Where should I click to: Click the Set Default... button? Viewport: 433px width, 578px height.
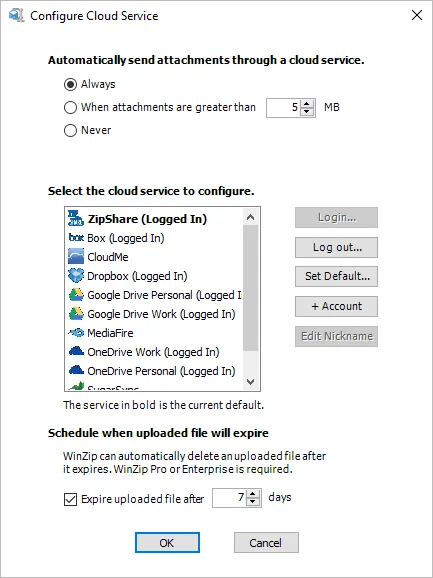click(x=336, y=276)
